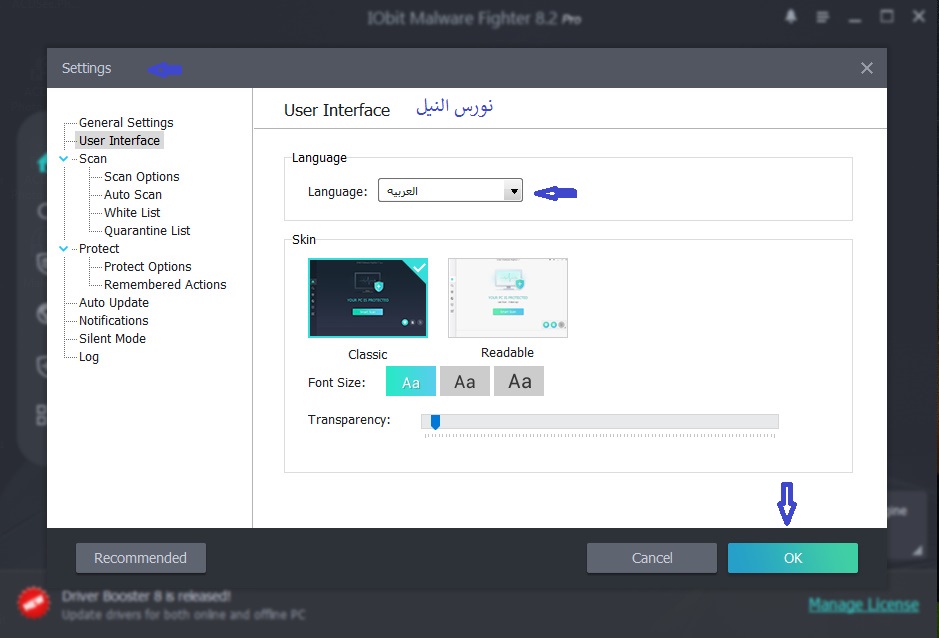
Task: Select the small Aa font size
Action: pyautogui.click(x=411, y=381)
